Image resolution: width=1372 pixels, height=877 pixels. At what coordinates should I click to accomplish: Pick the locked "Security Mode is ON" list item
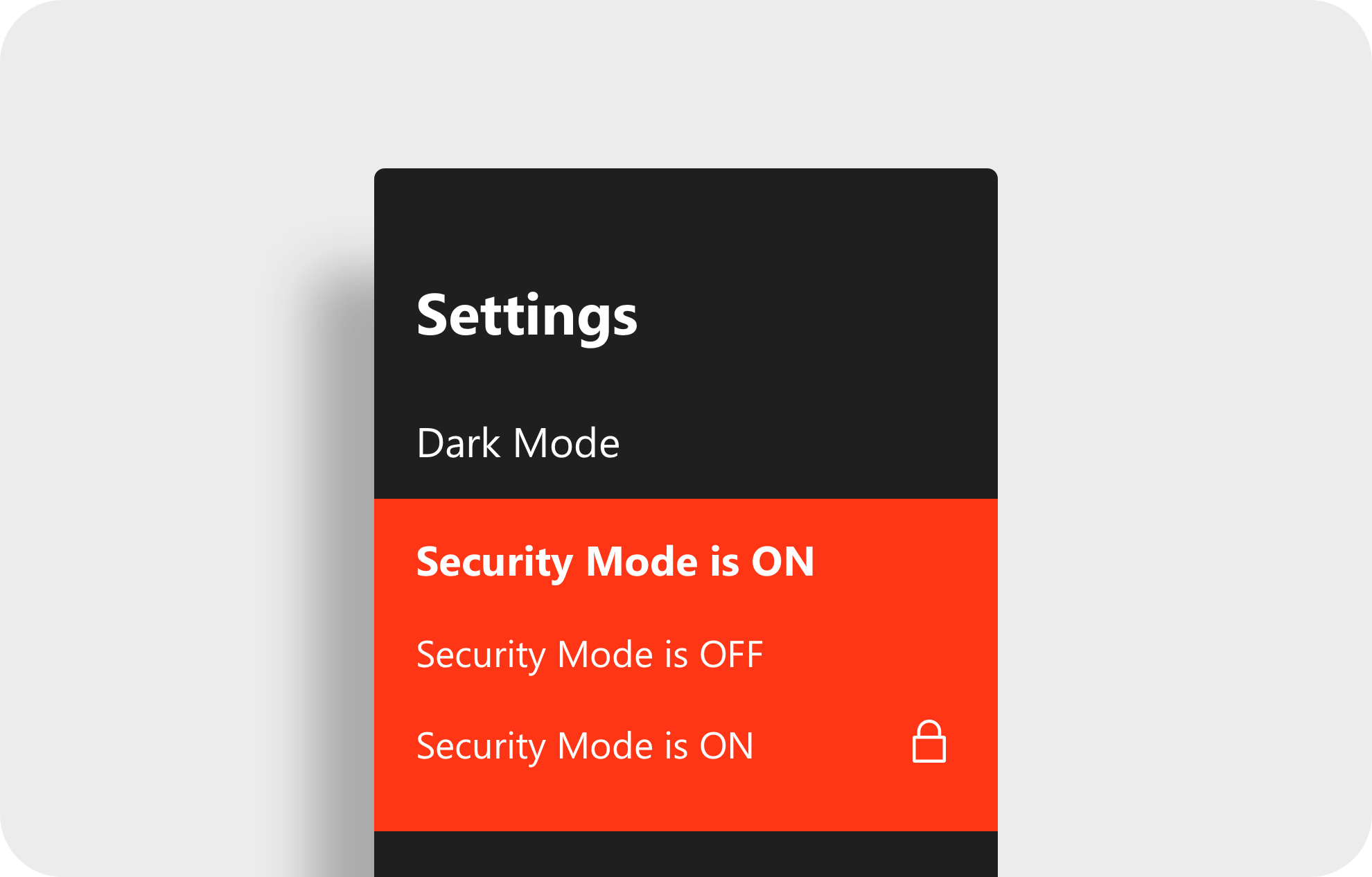(x=584, y=746)
